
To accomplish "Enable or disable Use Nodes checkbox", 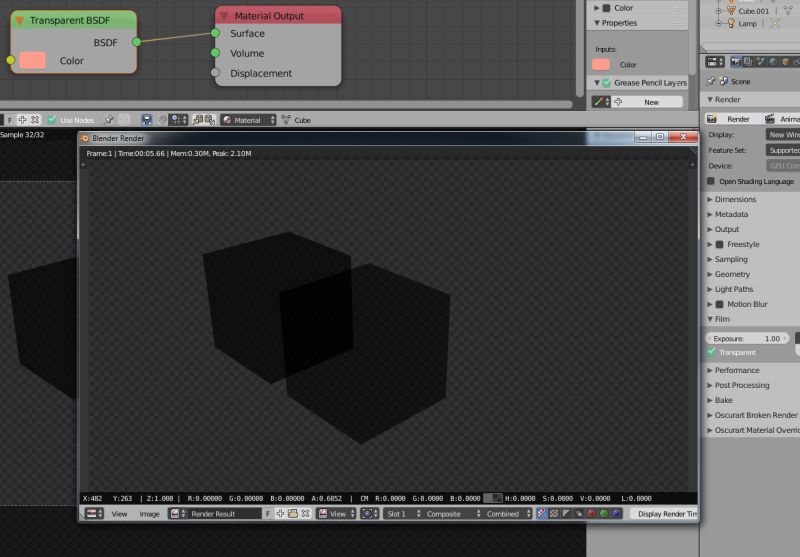I will tap(52, 120).
